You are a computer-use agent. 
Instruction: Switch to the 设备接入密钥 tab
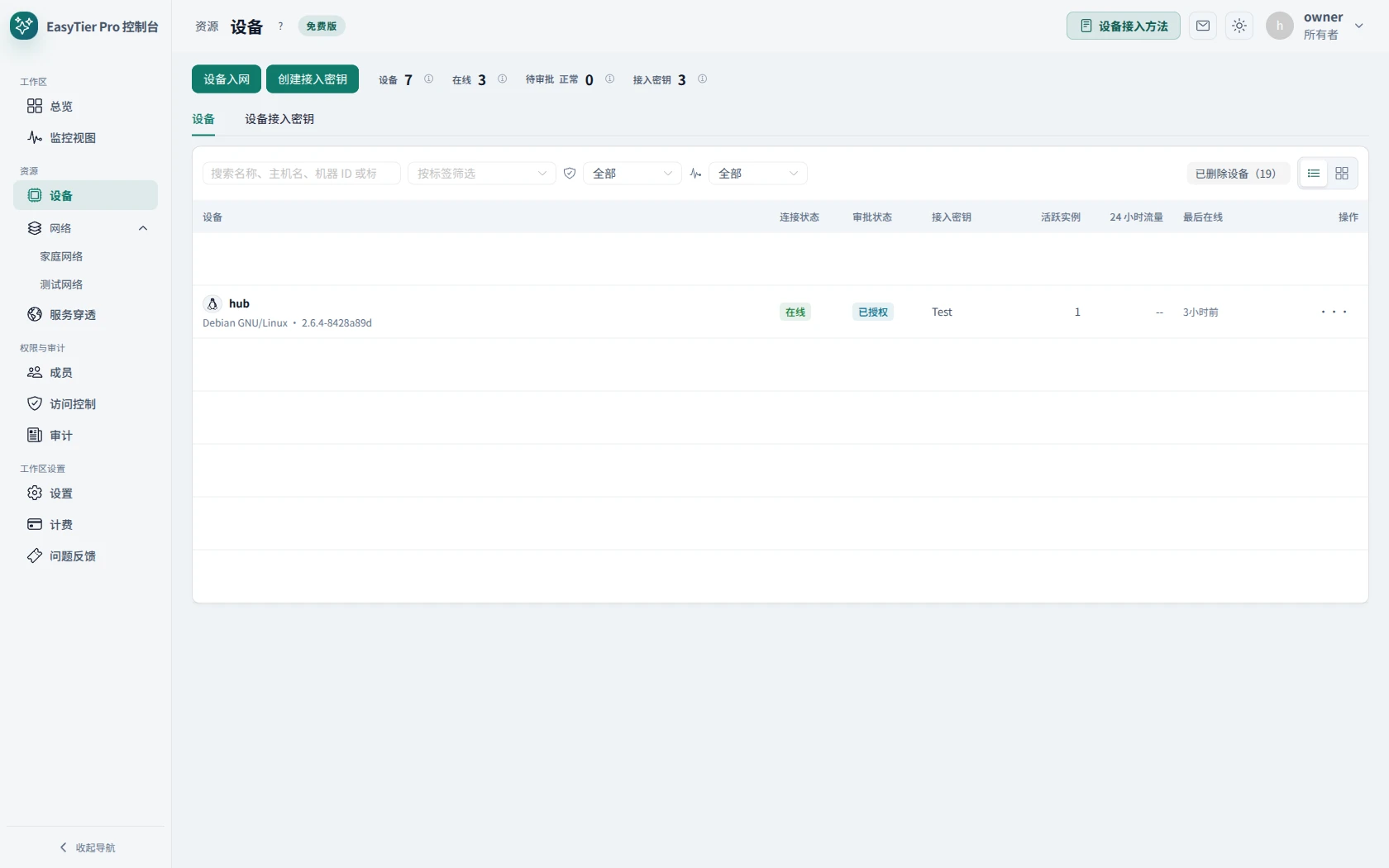(279, 119)
